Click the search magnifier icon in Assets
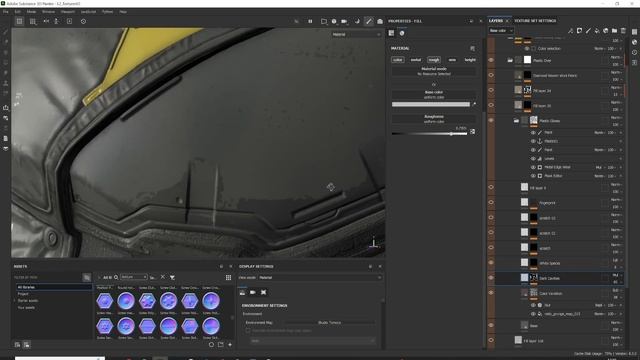Viewport: 640px width, 360px height. pos(116,277)
